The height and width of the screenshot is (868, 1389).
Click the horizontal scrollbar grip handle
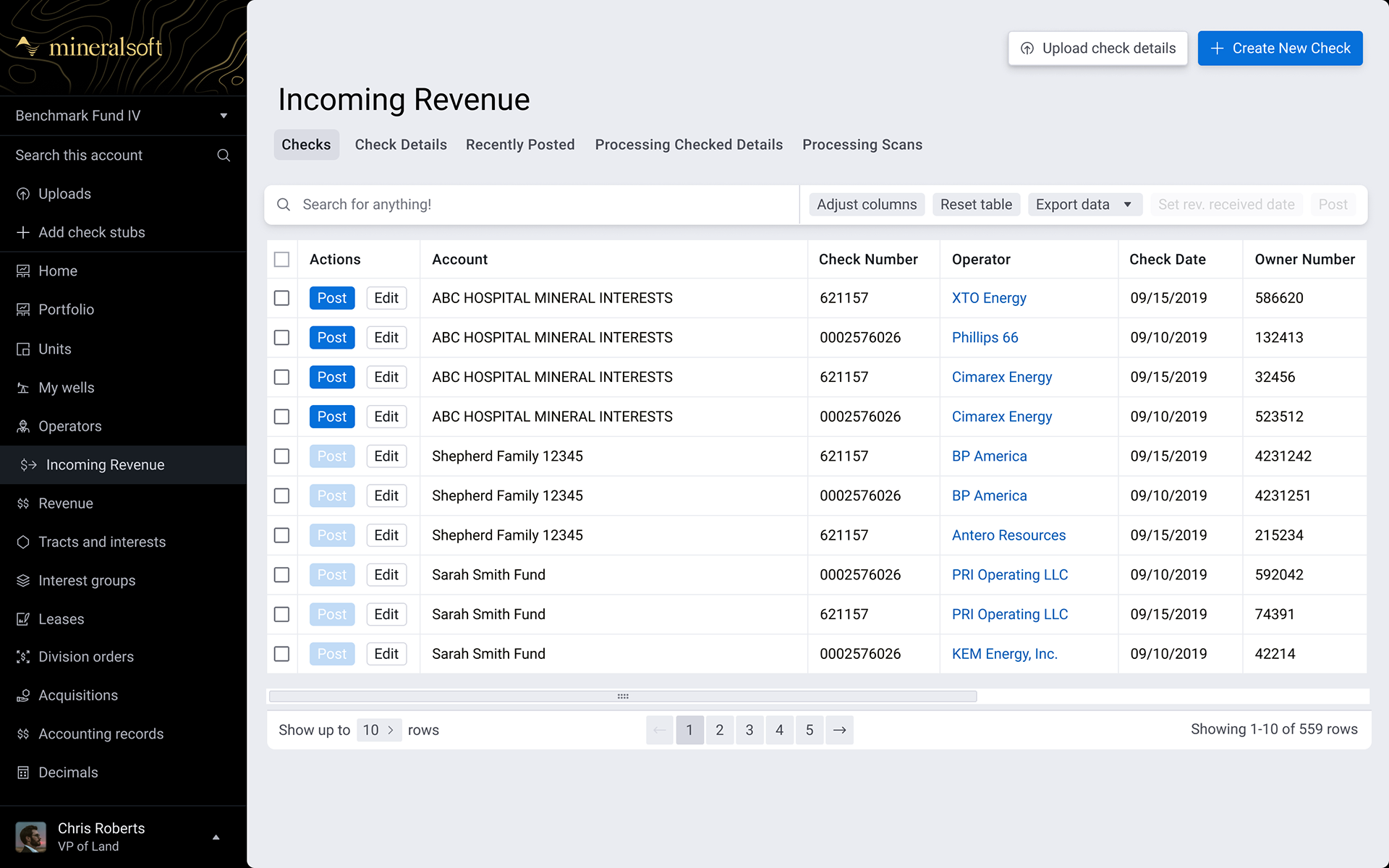click(623, 696)
